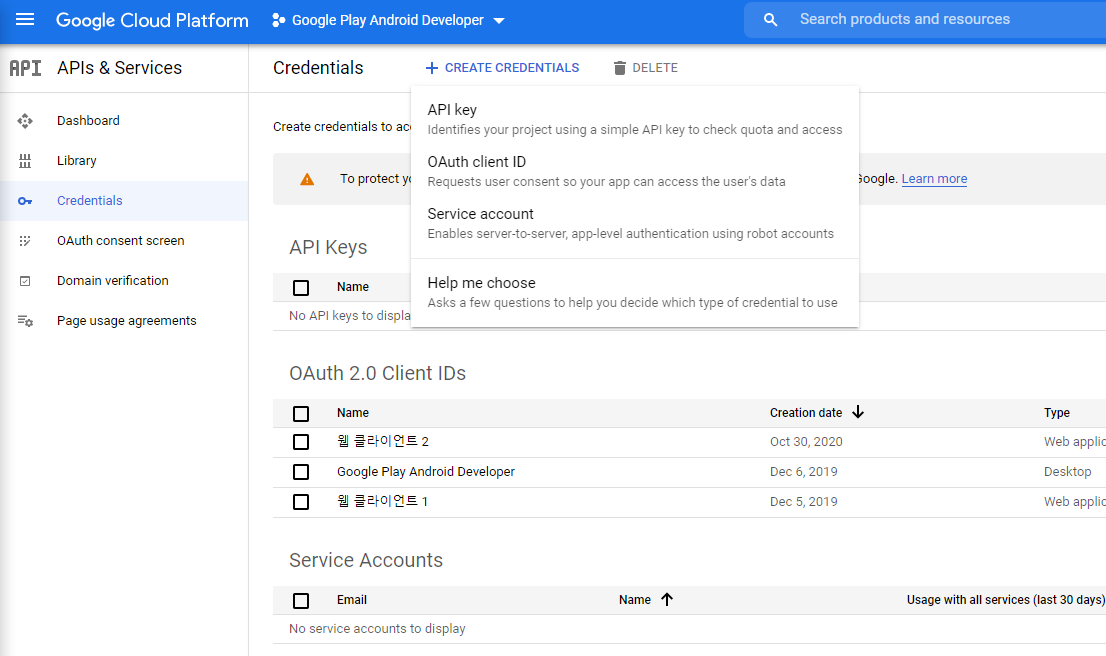Open the Google Play Android Developer project picker
Screen dimensions: 1106x656
coord(388,20)
